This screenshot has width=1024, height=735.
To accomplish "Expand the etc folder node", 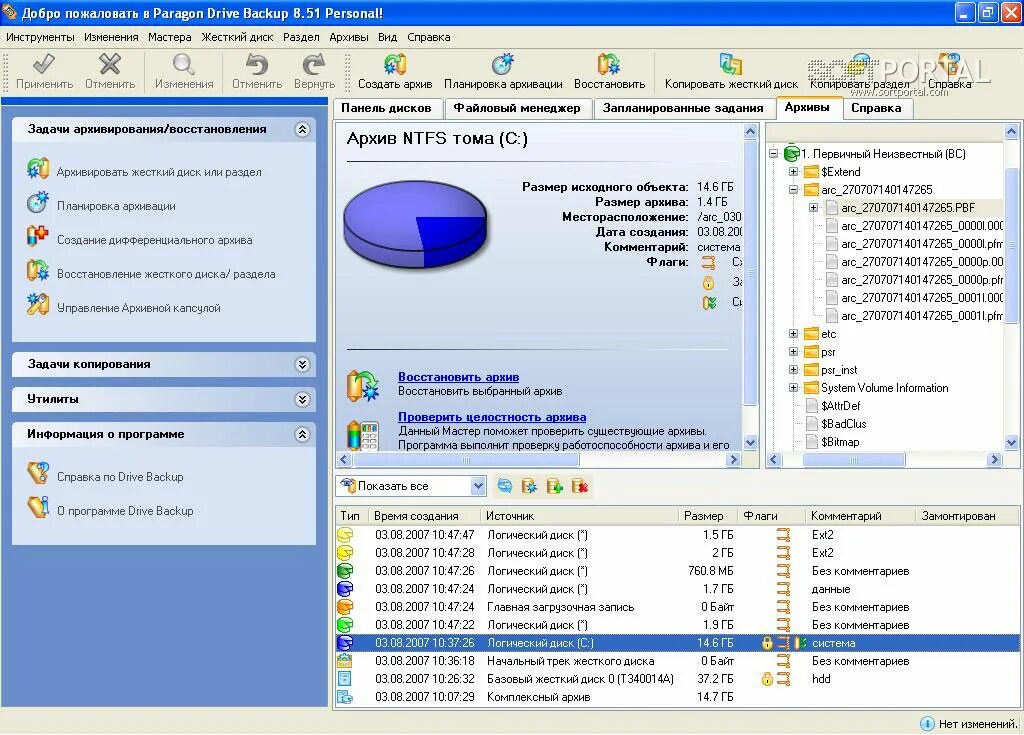I will (x=793, y=334).
